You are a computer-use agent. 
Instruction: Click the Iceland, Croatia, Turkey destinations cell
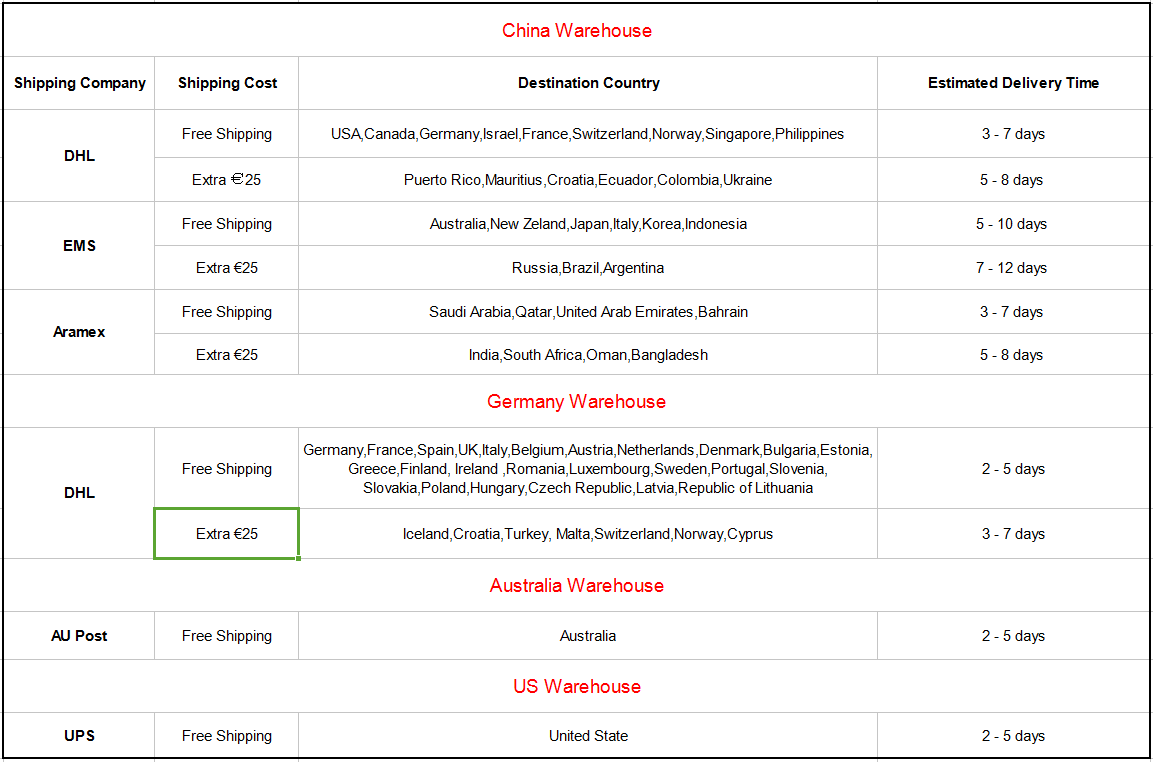[x=588, y=534]
